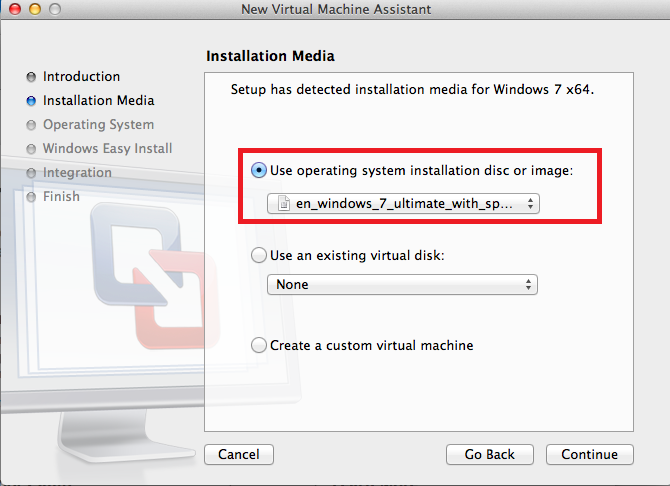Select Use an existing virtual disk option
670x486 pixels.
click(260, 255)
